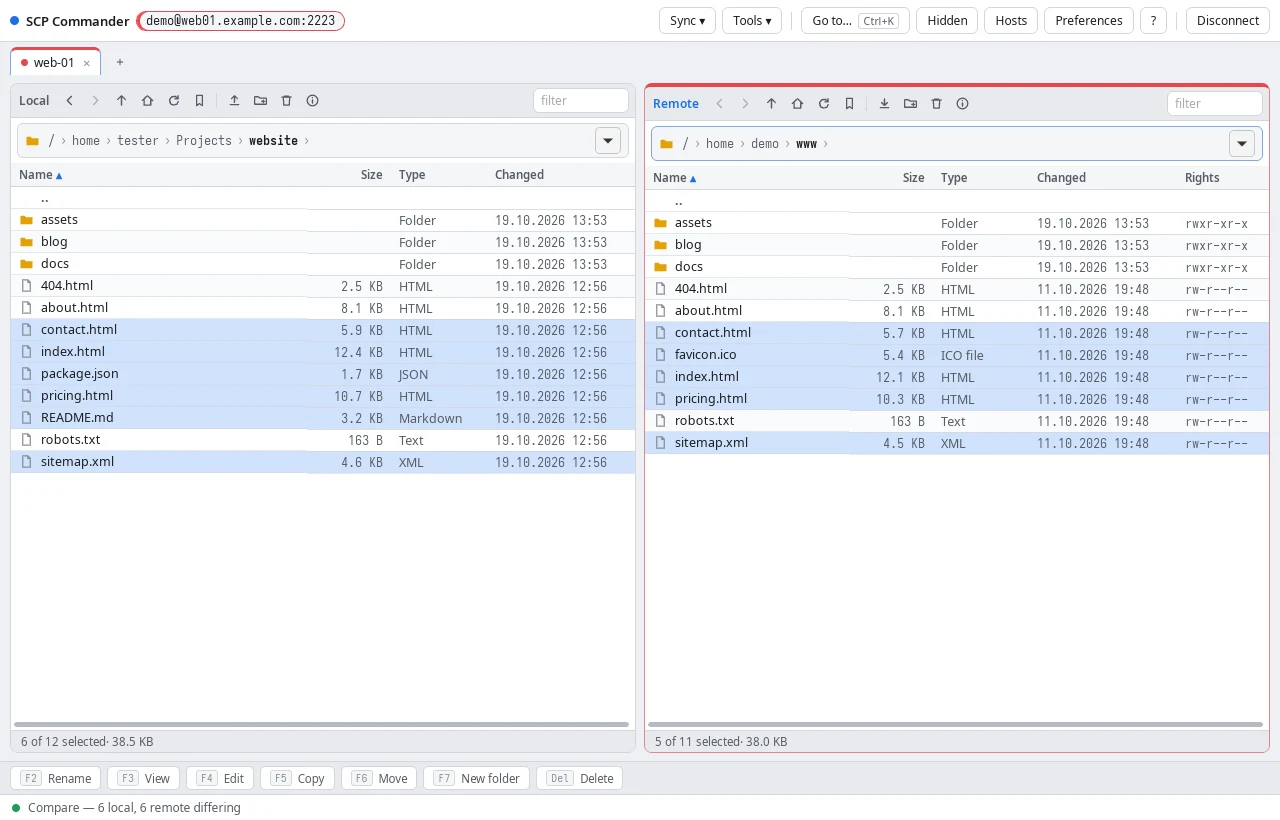Go forward in the Local panel
Image resolution: width=1280 pixels, height=820 pixels.
[96, 100]
